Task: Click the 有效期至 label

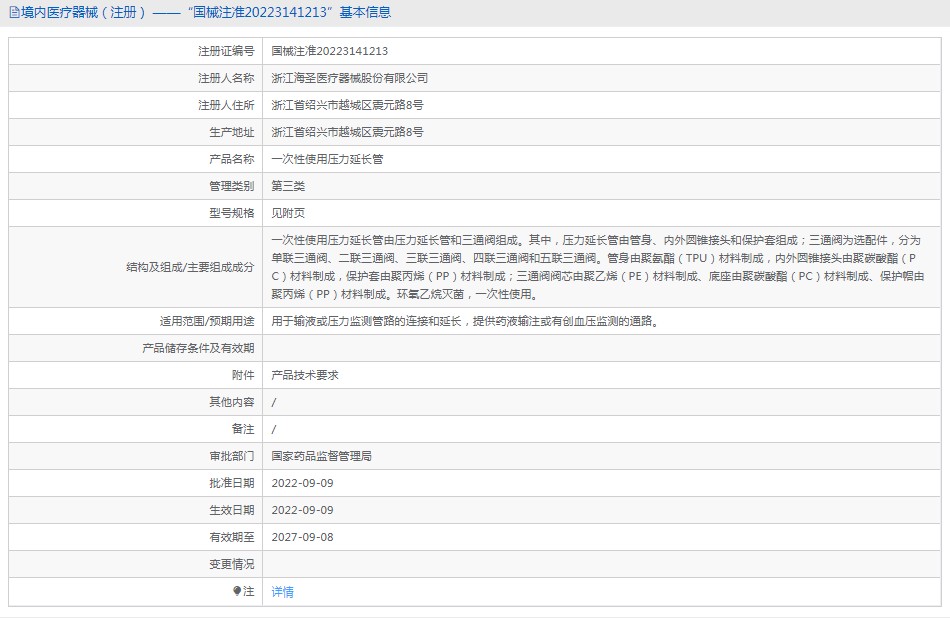Action: [231, 537]
